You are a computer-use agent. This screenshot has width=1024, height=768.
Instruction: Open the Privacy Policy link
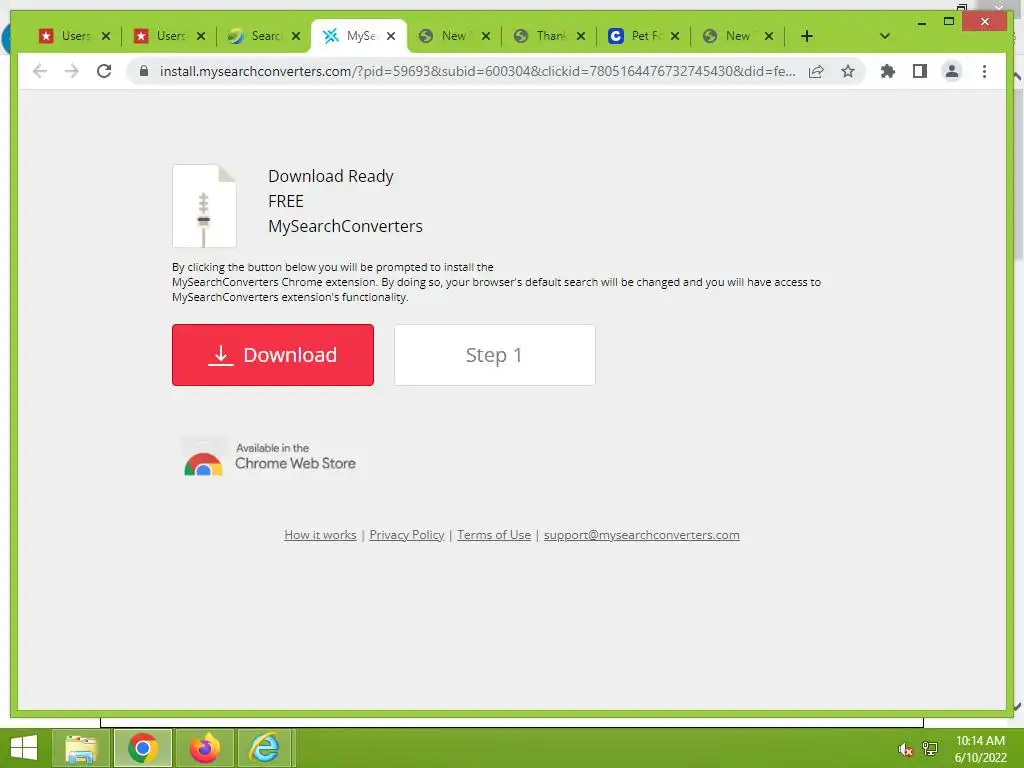pyautogui.click(x=407, y=535)
